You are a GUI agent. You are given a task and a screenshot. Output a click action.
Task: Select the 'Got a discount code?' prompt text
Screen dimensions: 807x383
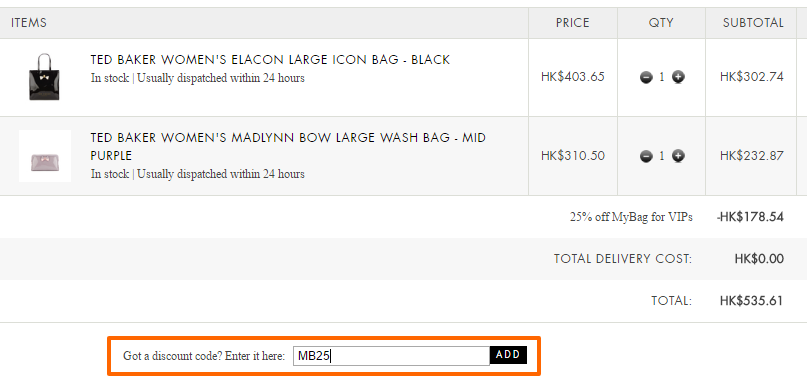[x=204, y=356]
